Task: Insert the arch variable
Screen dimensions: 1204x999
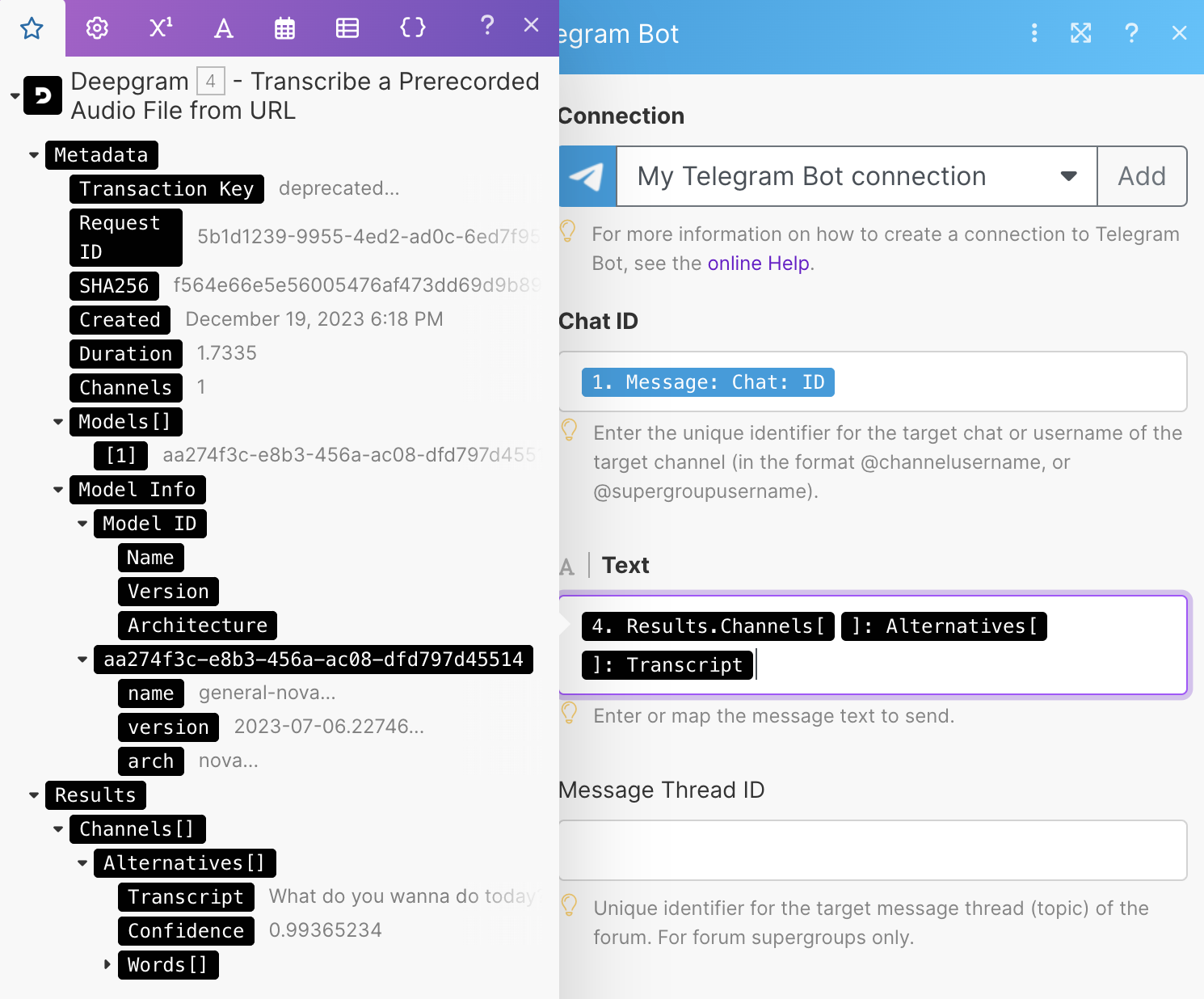Action: [150, 761]
